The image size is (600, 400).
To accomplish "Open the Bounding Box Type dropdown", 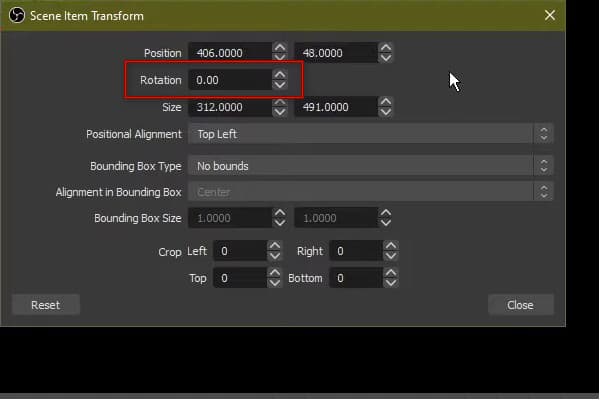I will tap(370, 166).
